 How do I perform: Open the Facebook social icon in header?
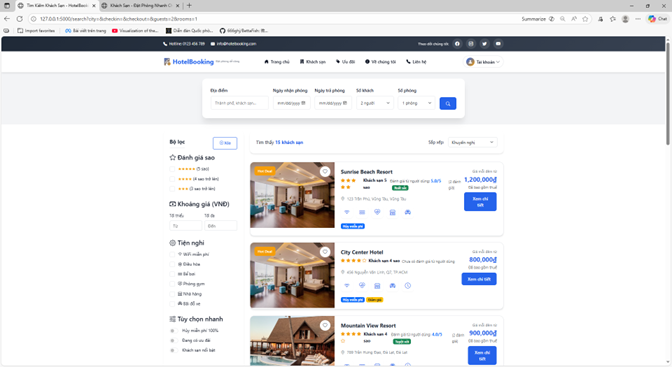457,44
